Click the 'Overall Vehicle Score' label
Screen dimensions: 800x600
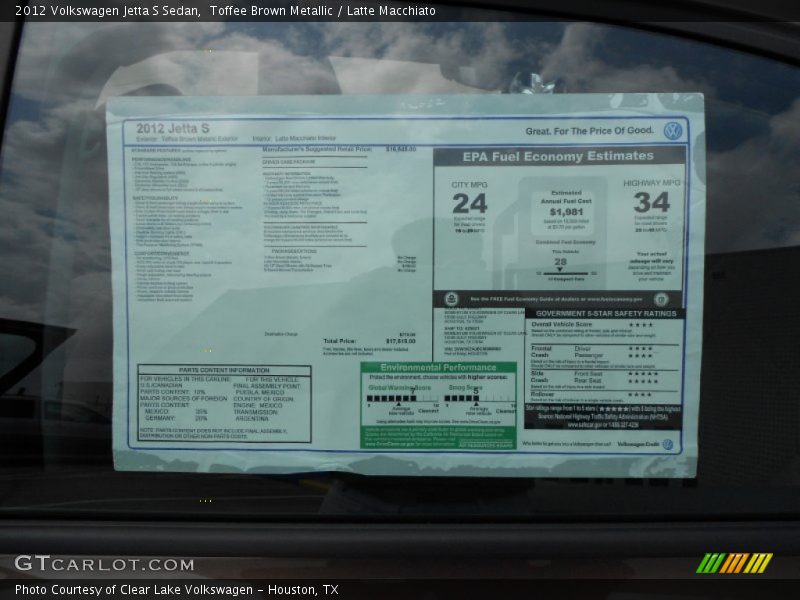tap(562, 324)
